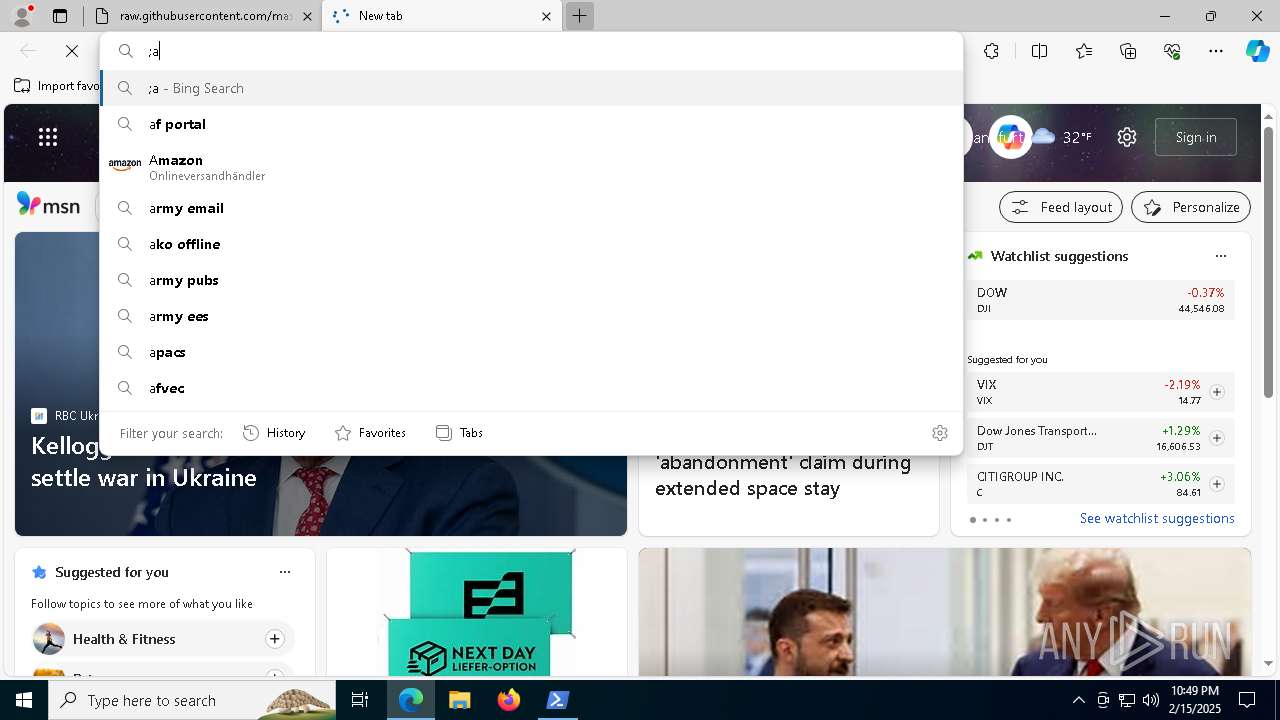
Task: Open 'abandonment' claim space stay article
Action: (783, 475)
